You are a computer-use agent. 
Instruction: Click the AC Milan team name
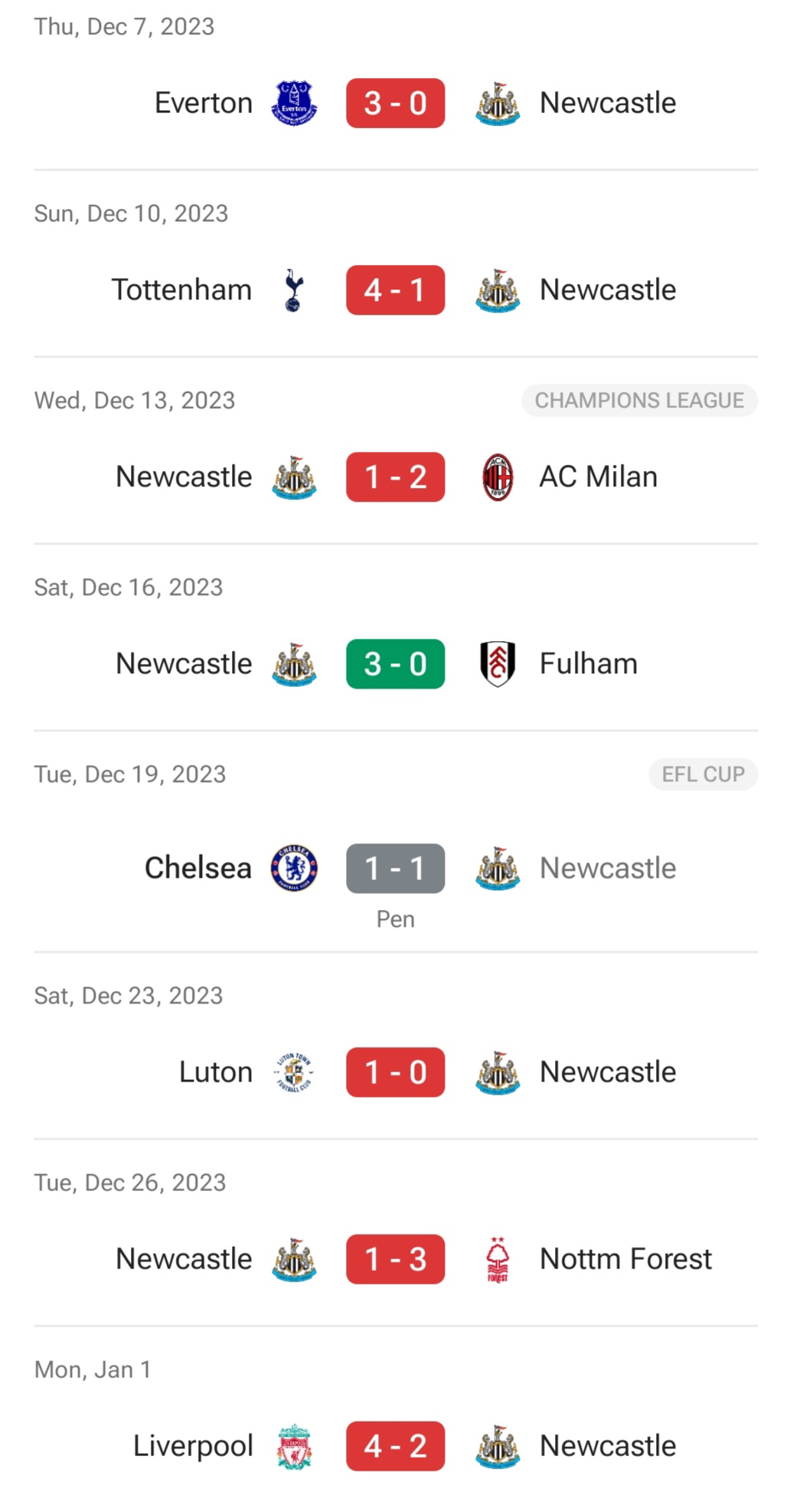coord(598,476)
